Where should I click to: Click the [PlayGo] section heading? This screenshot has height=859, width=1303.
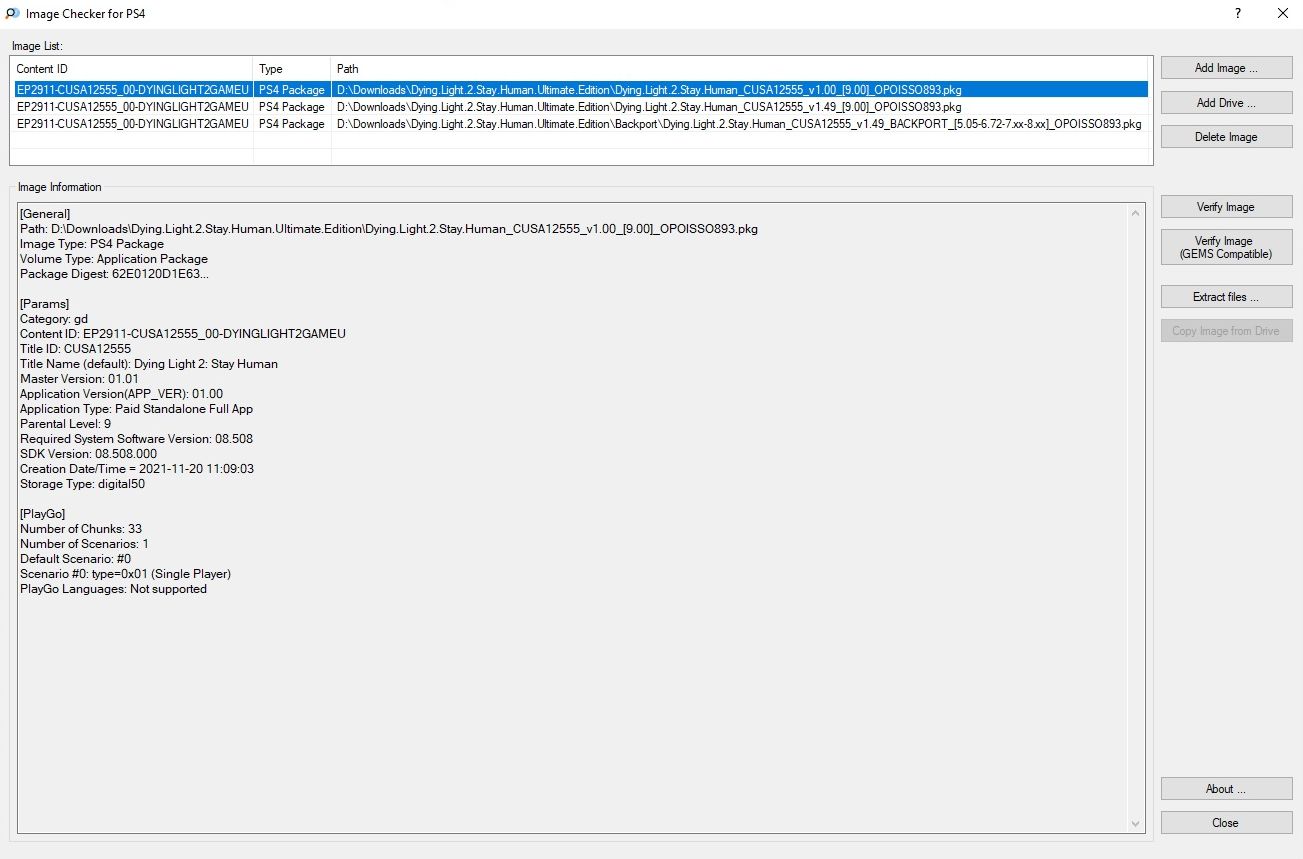[x=43, y=514]
